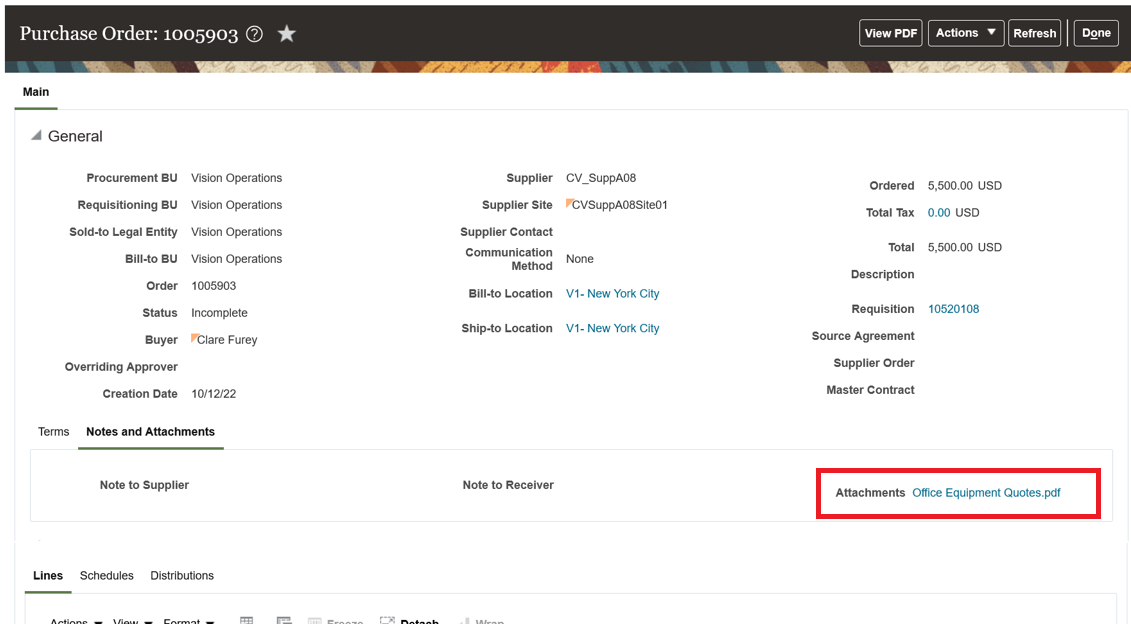Open the Lines tab
The height and width of the screenshot is (624, 1131).
pos(48,575)
